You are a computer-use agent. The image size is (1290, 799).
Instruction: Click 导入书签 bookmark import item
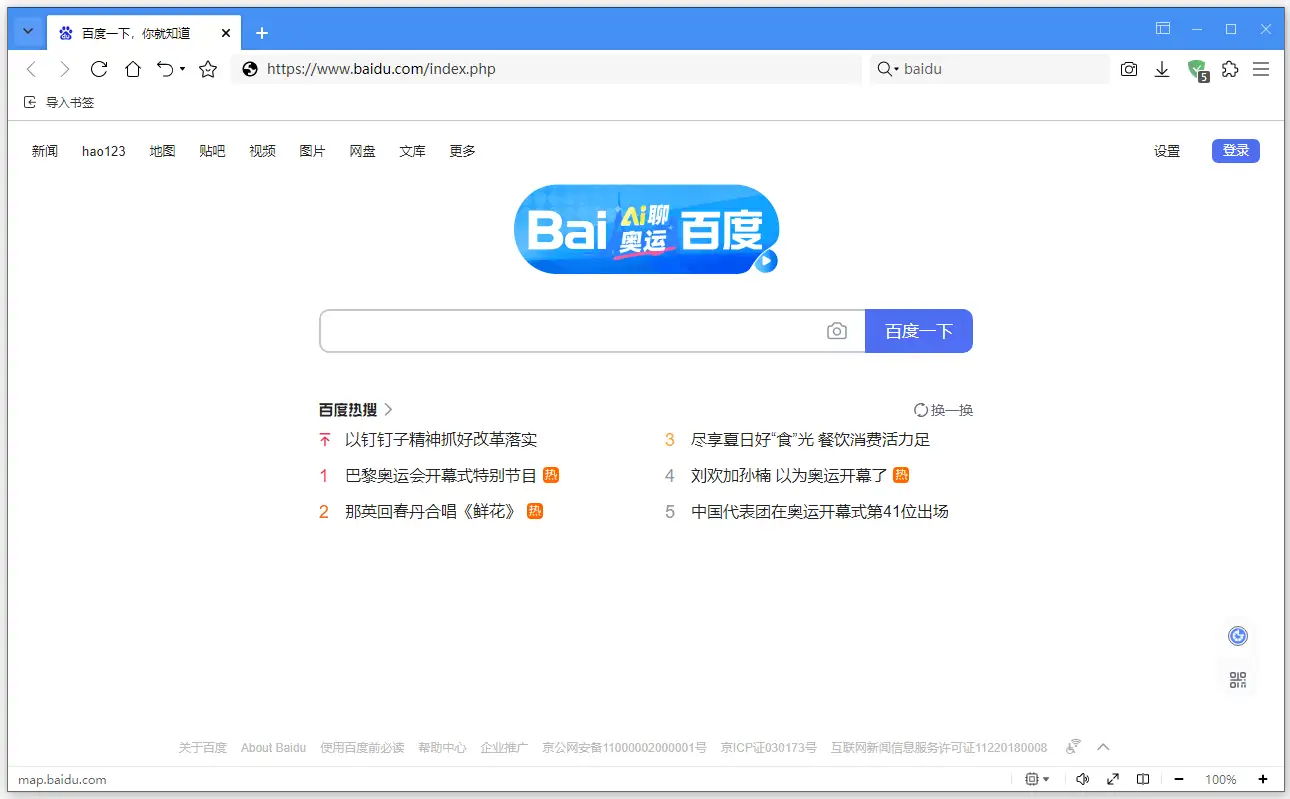[x=59, y=102]
